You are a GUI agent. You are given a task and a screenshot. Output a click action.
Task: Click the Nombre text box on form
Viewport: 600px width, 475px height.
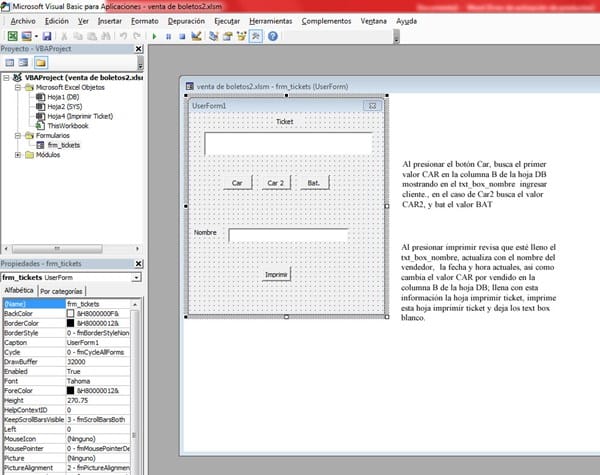tap(287, 236)
